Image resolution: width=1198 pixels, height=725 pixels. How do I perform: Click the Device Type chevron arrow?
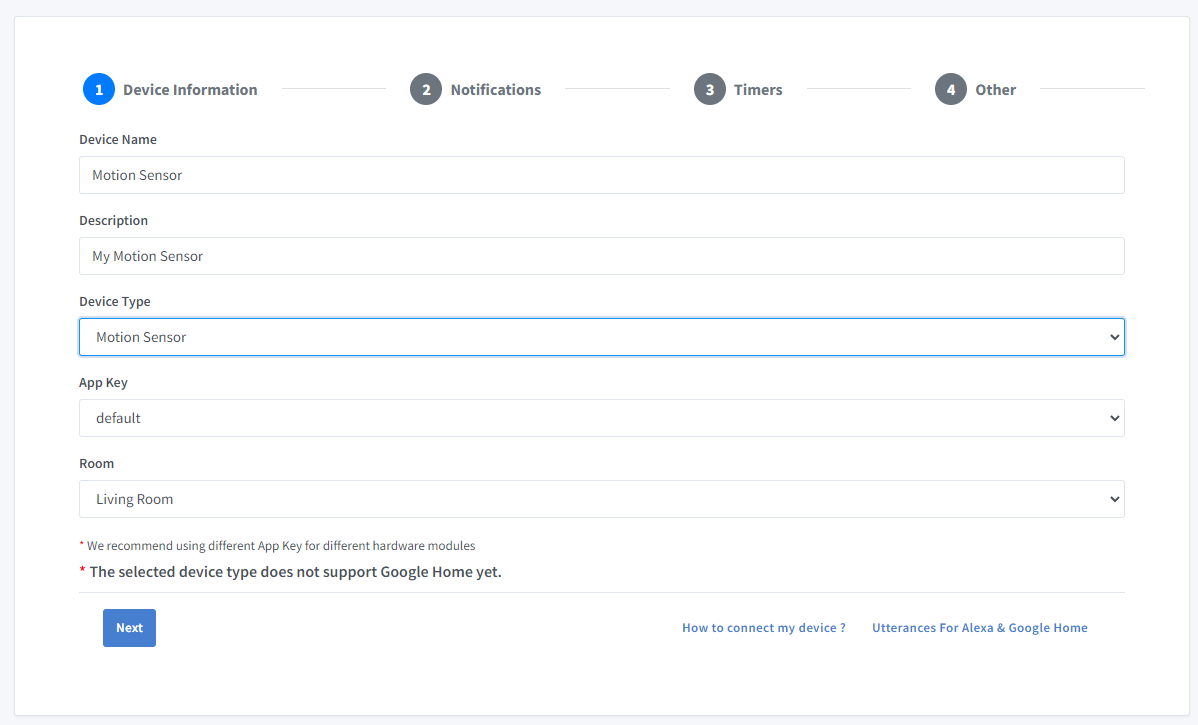[x=1115, y=338]
